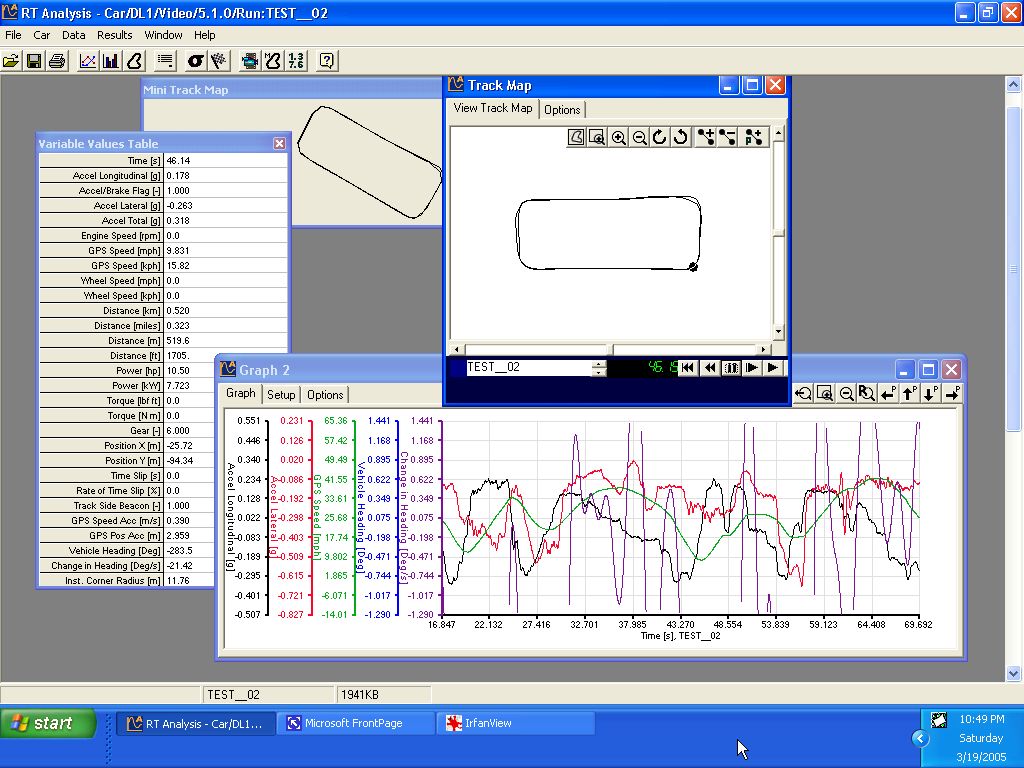Image resolution: width=1024 pixels, height=768 pixels.
Task: Open the Results menu
Action: click(x=115, y=35)
